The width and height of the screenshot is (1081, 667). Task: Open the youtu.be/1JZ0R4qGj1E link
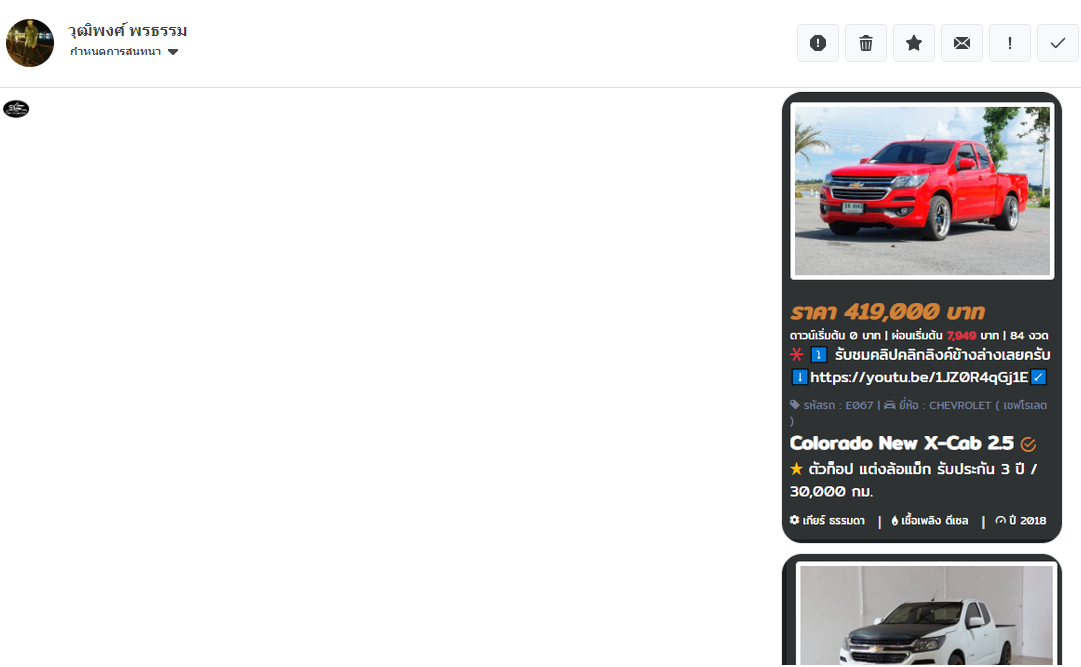919,377
